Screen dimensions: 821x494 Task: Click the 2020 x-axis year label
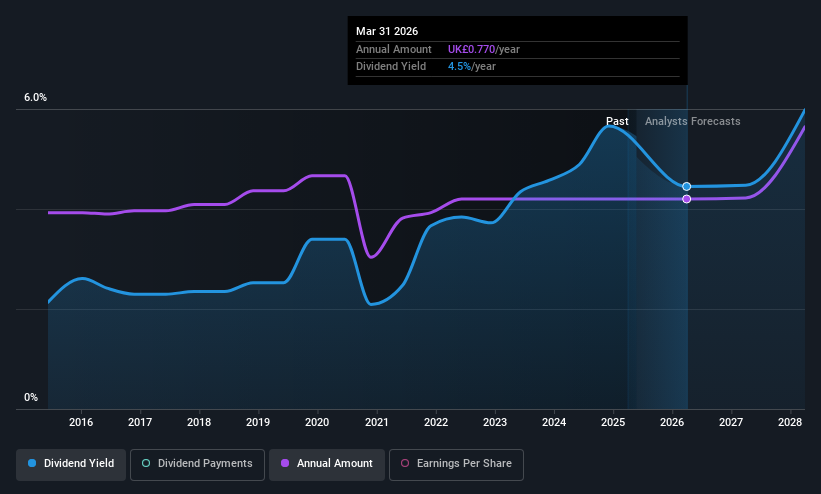click(317, 422)
